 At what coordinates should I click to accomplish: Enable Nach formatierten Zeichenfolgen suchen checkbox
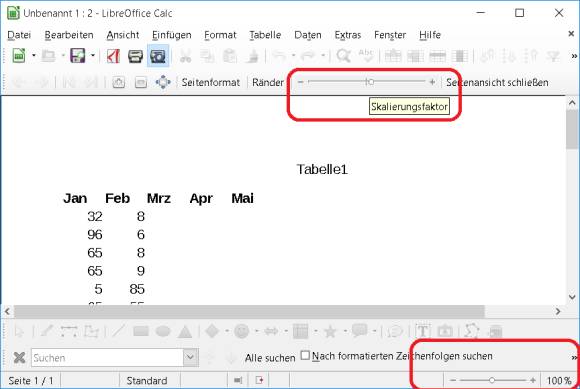pos(305,355)
